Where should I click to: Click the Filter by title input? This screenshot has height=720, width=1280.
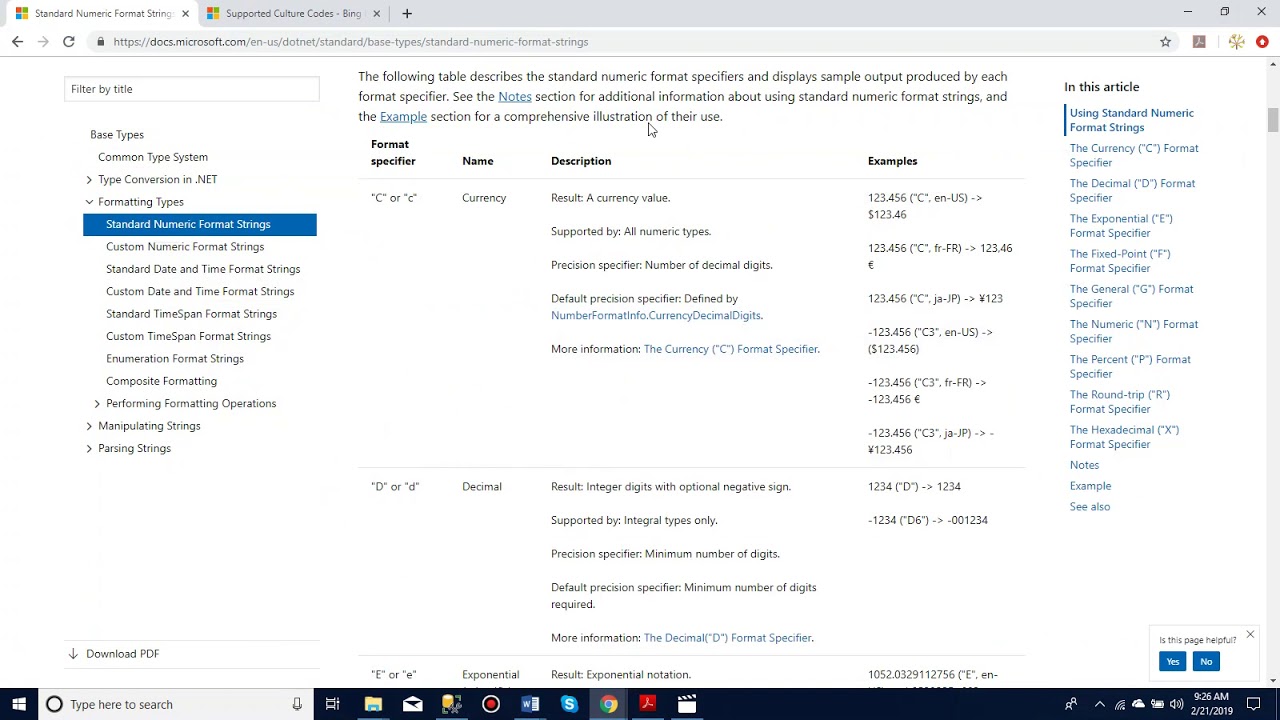pos(192,89)
